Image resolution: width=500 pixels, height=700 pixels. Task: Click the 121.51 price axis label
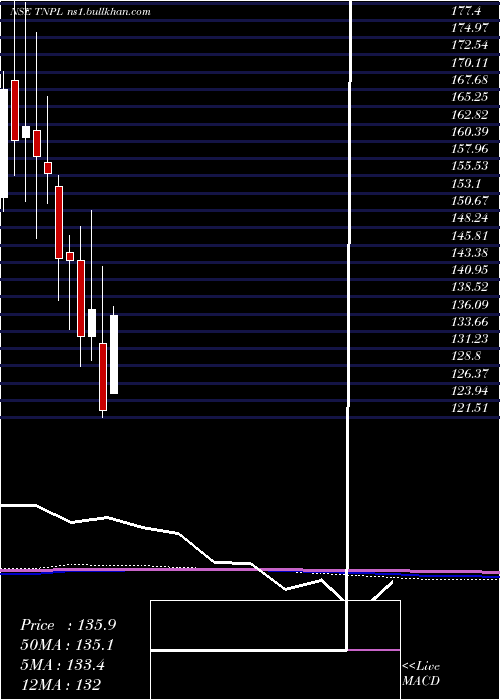pos(470,408)
